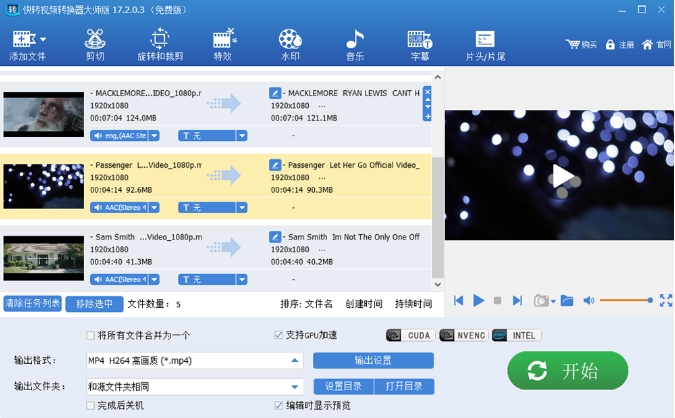
Task: Open the 特效 effects tool
Action: click(223, 45)
